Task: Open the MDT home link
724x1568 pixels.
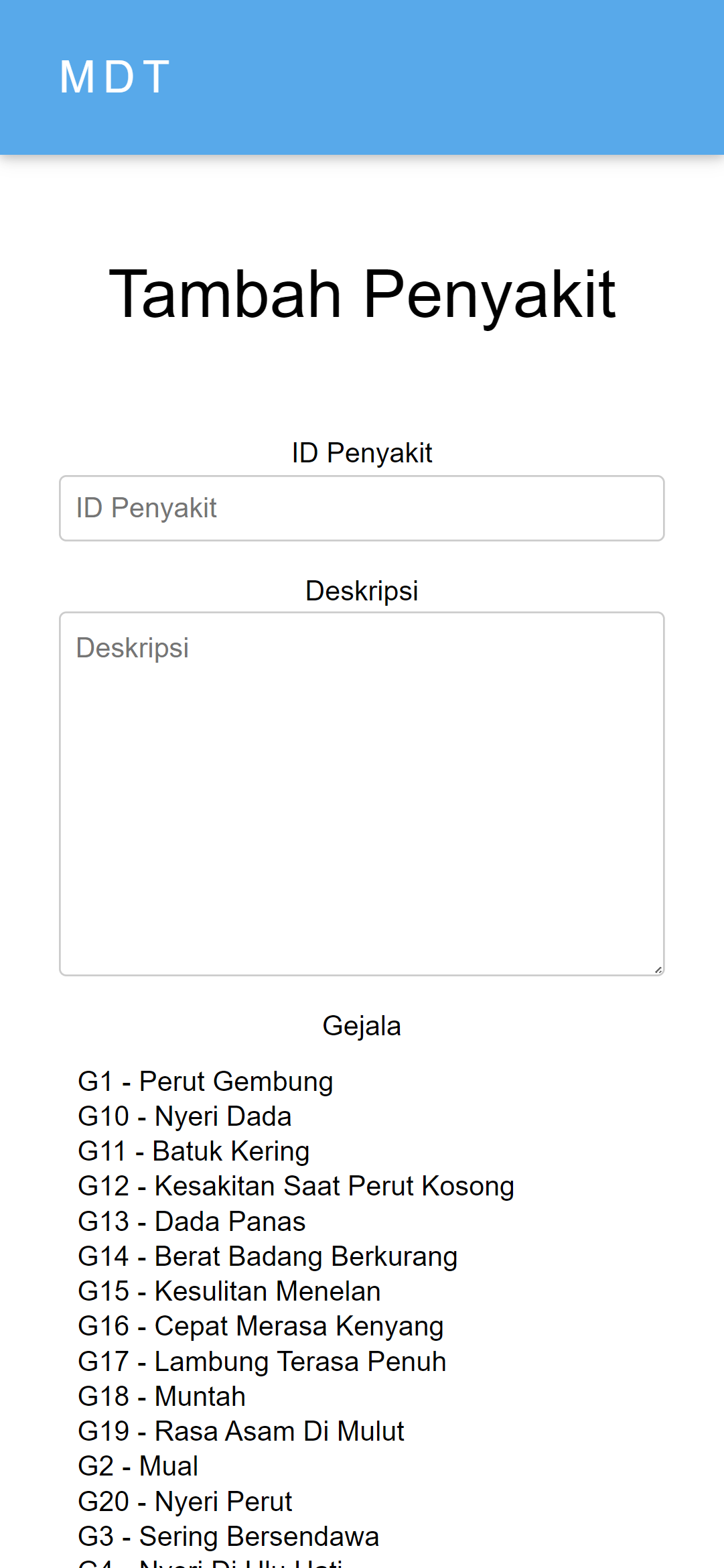Action: [115, 76]
